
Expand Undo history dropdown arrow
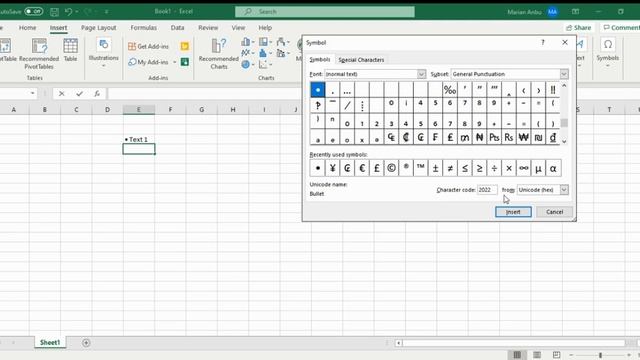(77, 12)
